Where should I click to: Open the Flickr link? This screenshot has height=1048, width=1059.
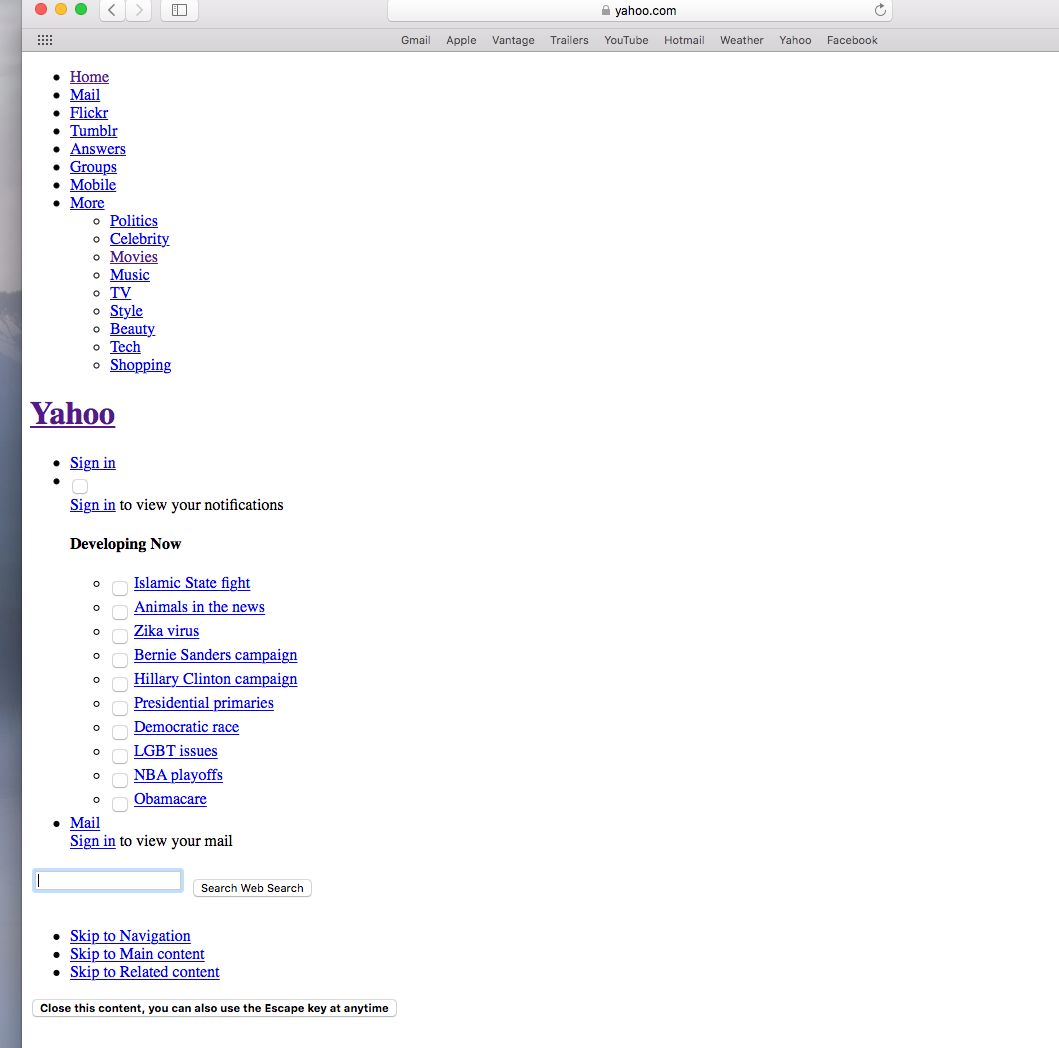click(x=89, y=113)
